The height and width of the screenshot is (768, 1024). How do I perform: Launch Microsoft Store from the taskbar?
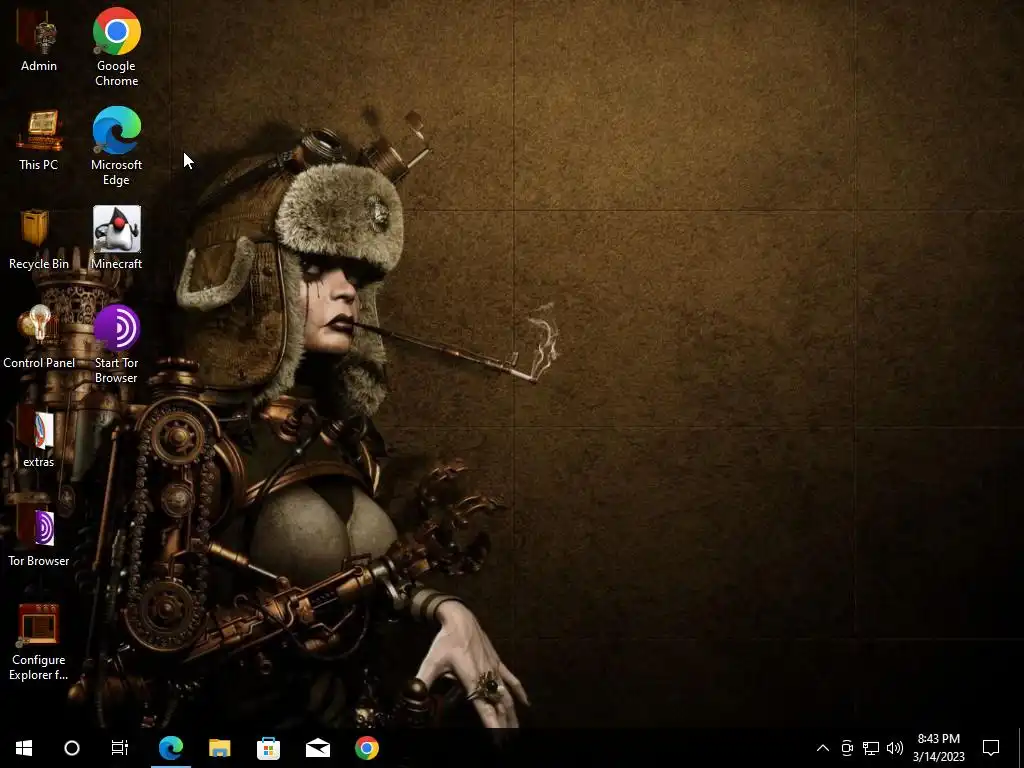(268, 748)
